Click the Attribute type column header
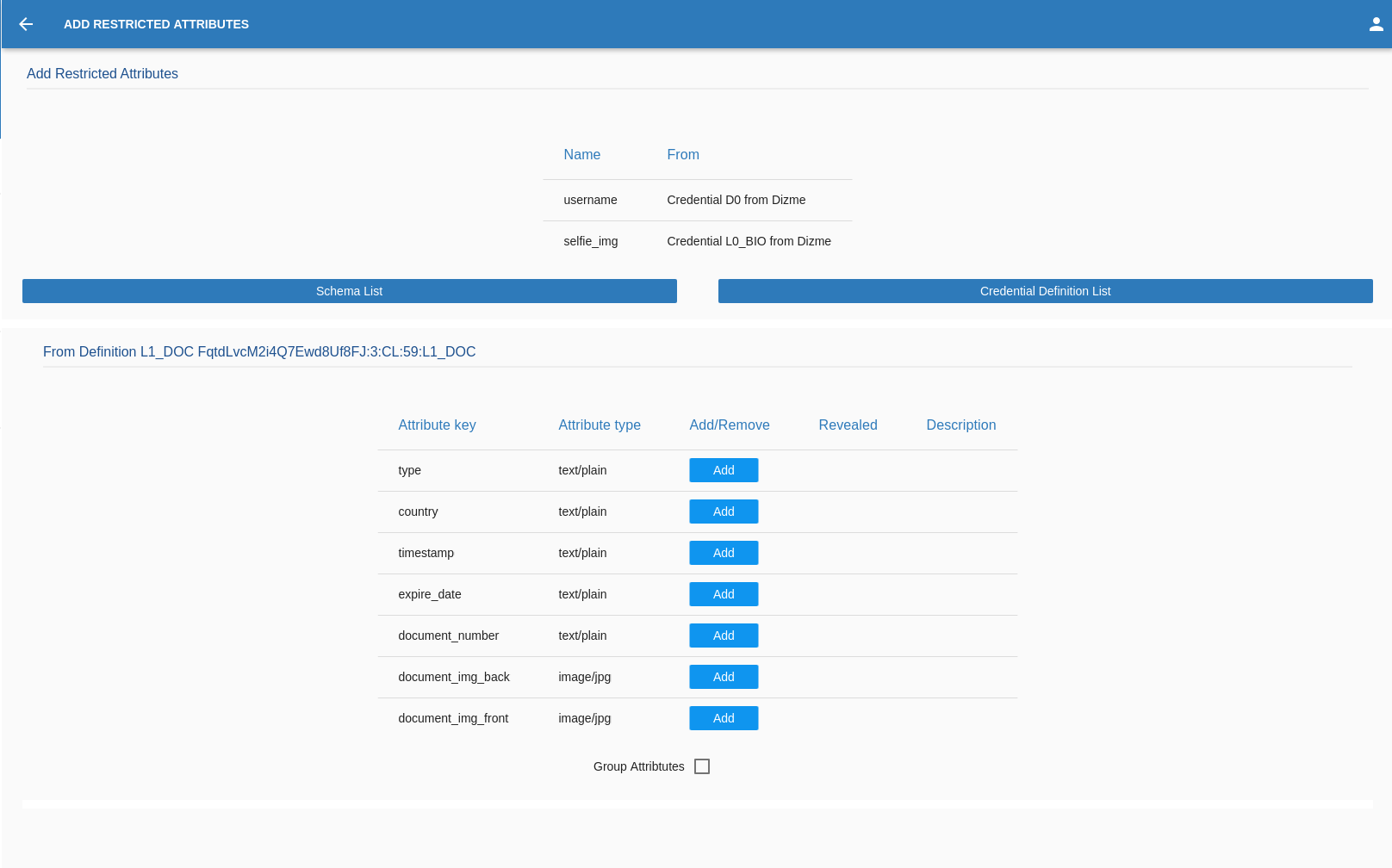1392x868 pixels. pos(600,425)
